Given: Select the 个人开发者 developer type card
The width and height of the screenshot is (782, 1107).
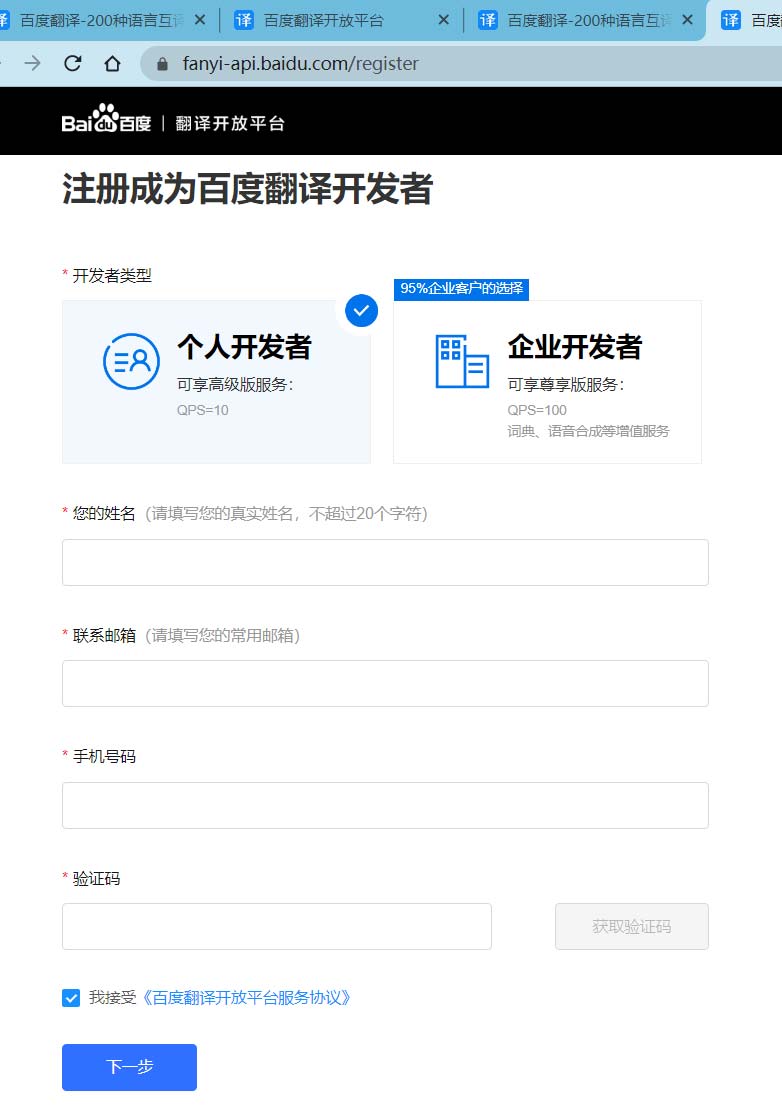Looking at the screenshot, I should [216, 382].
